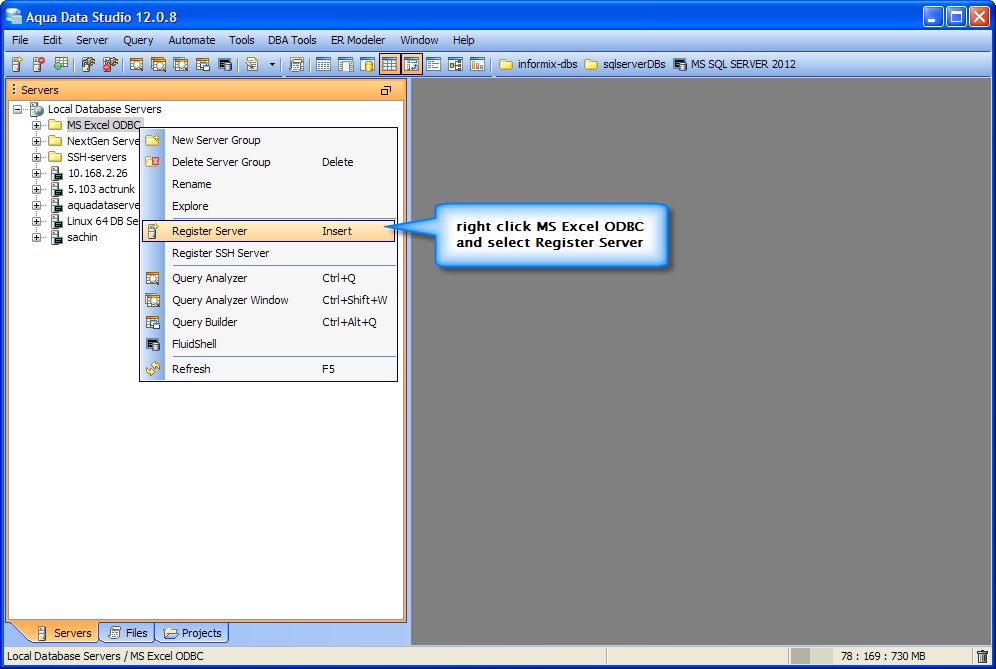Open the DBA Tools menu
The image size is (996, 669).
[292, 40]
